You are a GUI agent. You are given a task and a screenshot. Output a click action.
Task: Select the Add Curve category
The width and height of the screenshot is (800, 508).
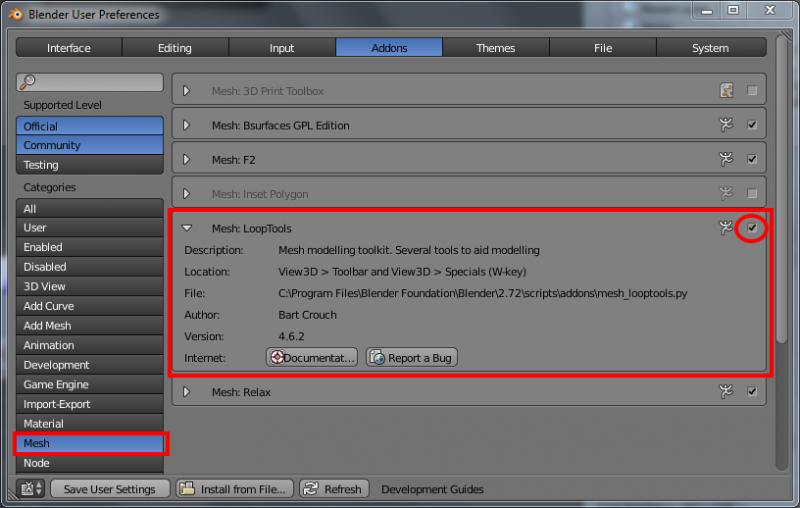click(90, 306)
